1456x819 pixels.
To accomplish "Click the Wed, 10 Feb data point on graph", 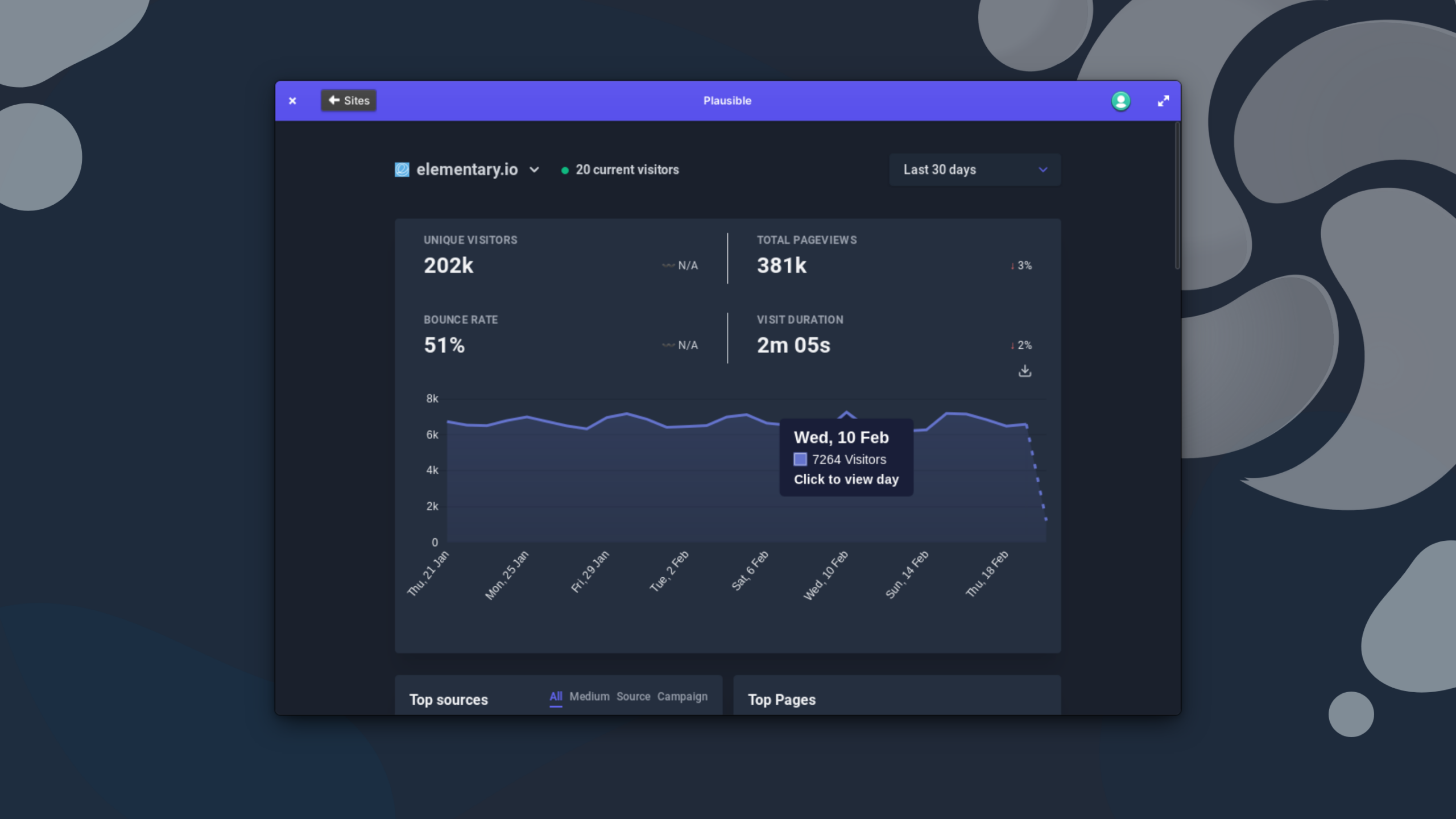I will 846,412.
